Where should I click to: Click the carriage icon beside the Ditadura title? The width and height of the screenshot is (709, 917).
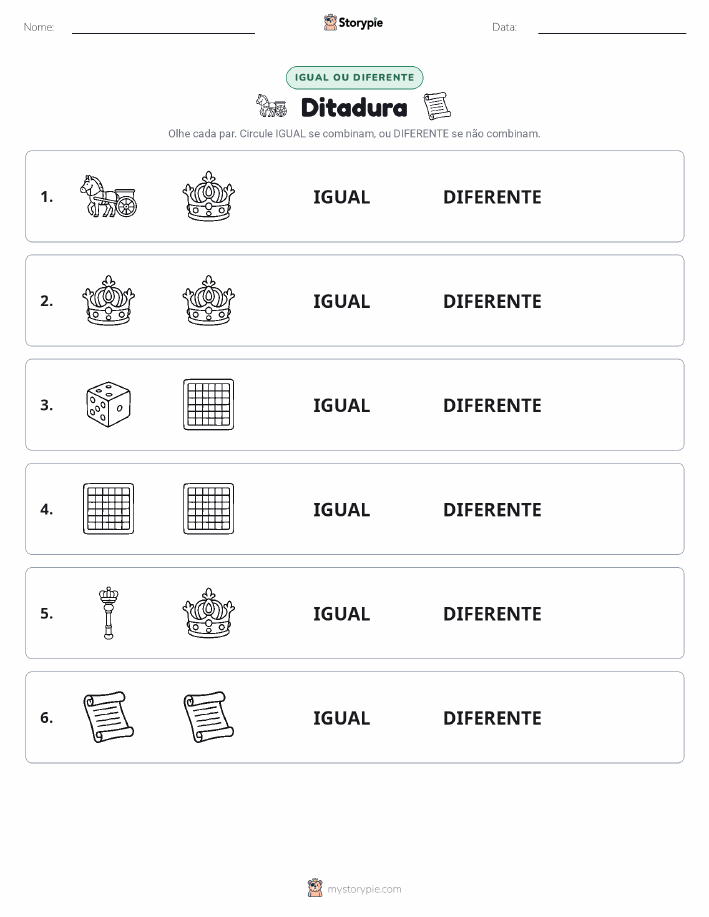point(271,106)
